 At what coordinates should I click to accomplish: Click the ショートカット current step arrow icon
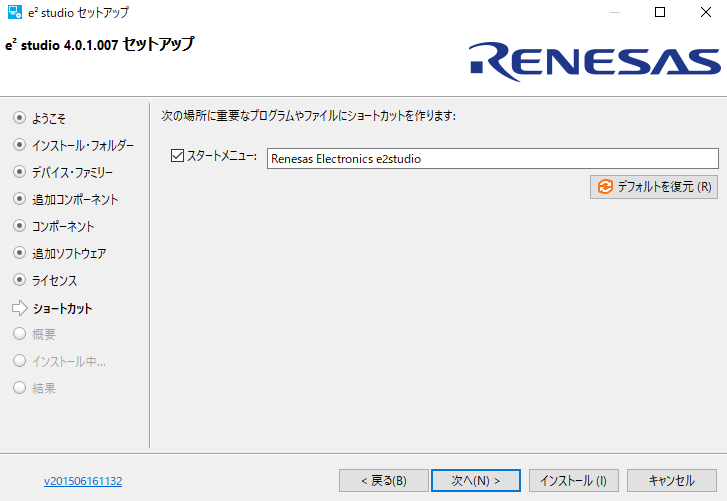(x=19, y=308)
